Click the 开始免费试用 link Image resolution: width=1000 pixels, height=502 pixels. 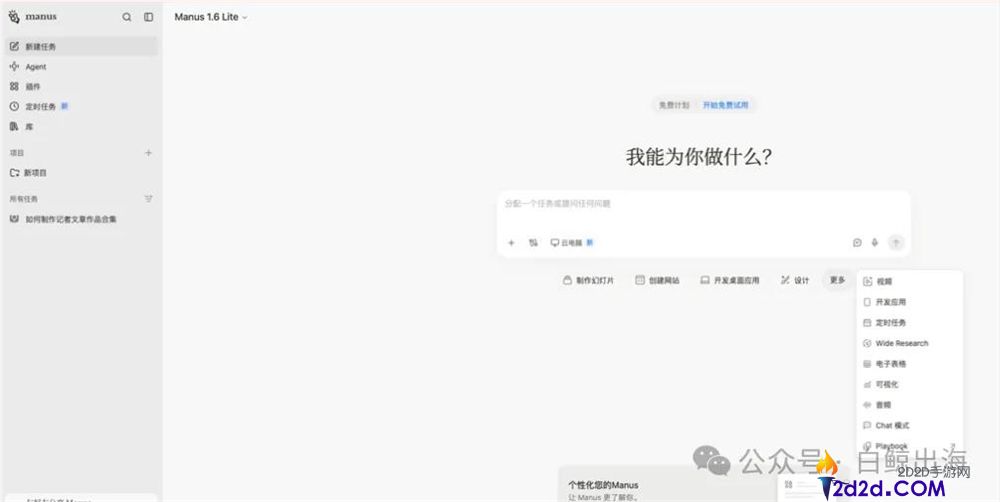coord(725,105)
